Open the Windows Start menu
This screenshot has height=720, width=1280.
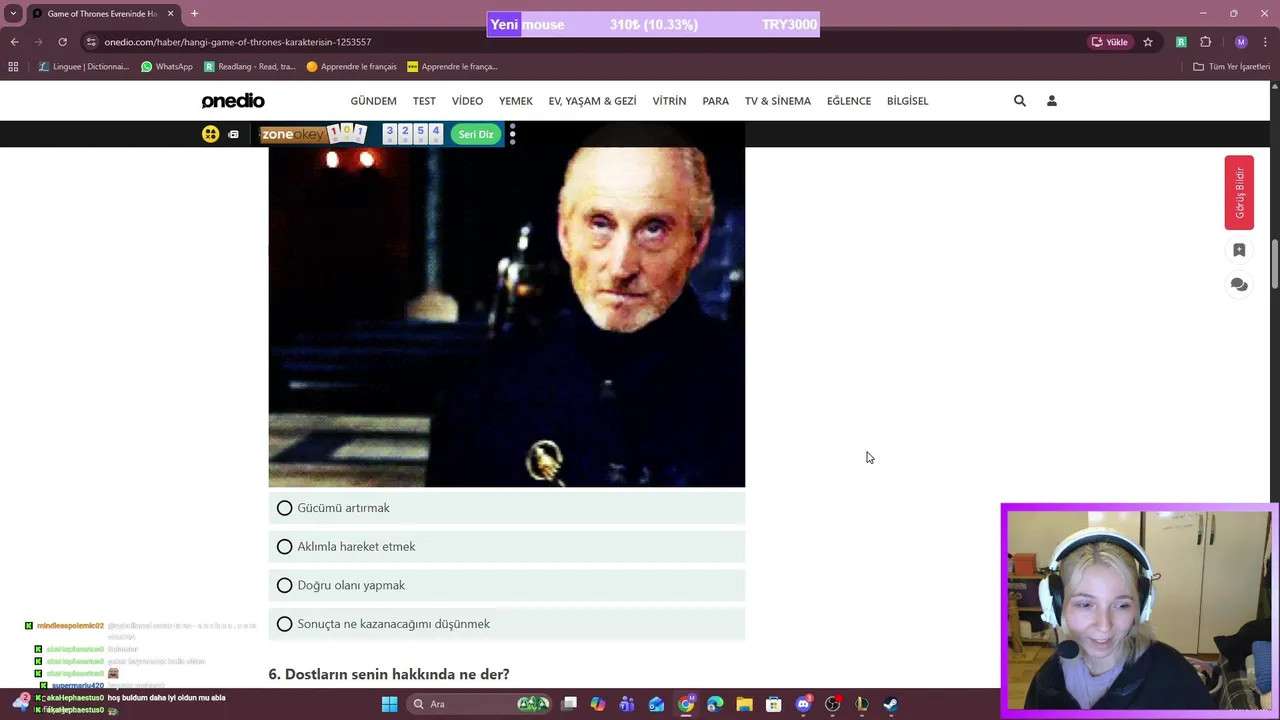point(389,704)
